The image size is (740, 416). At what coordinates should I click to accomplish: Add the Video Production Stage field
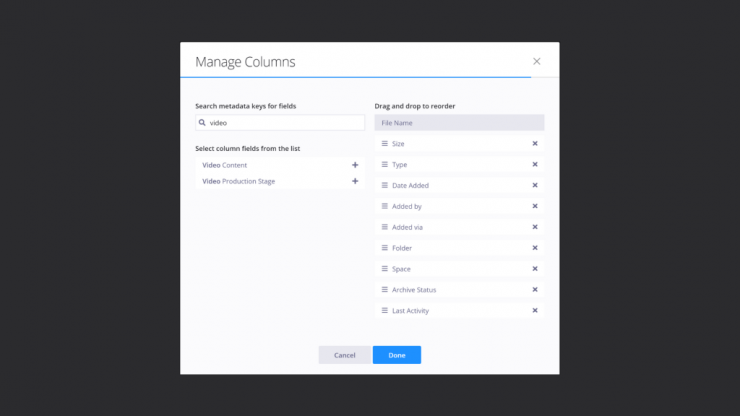pos(355,181)
